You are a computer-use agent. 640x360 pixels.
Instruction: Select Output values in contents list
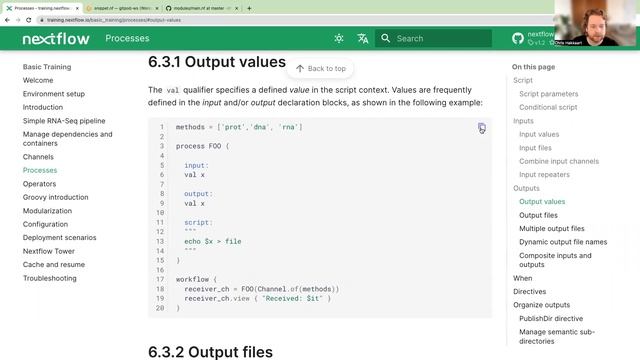542,202
